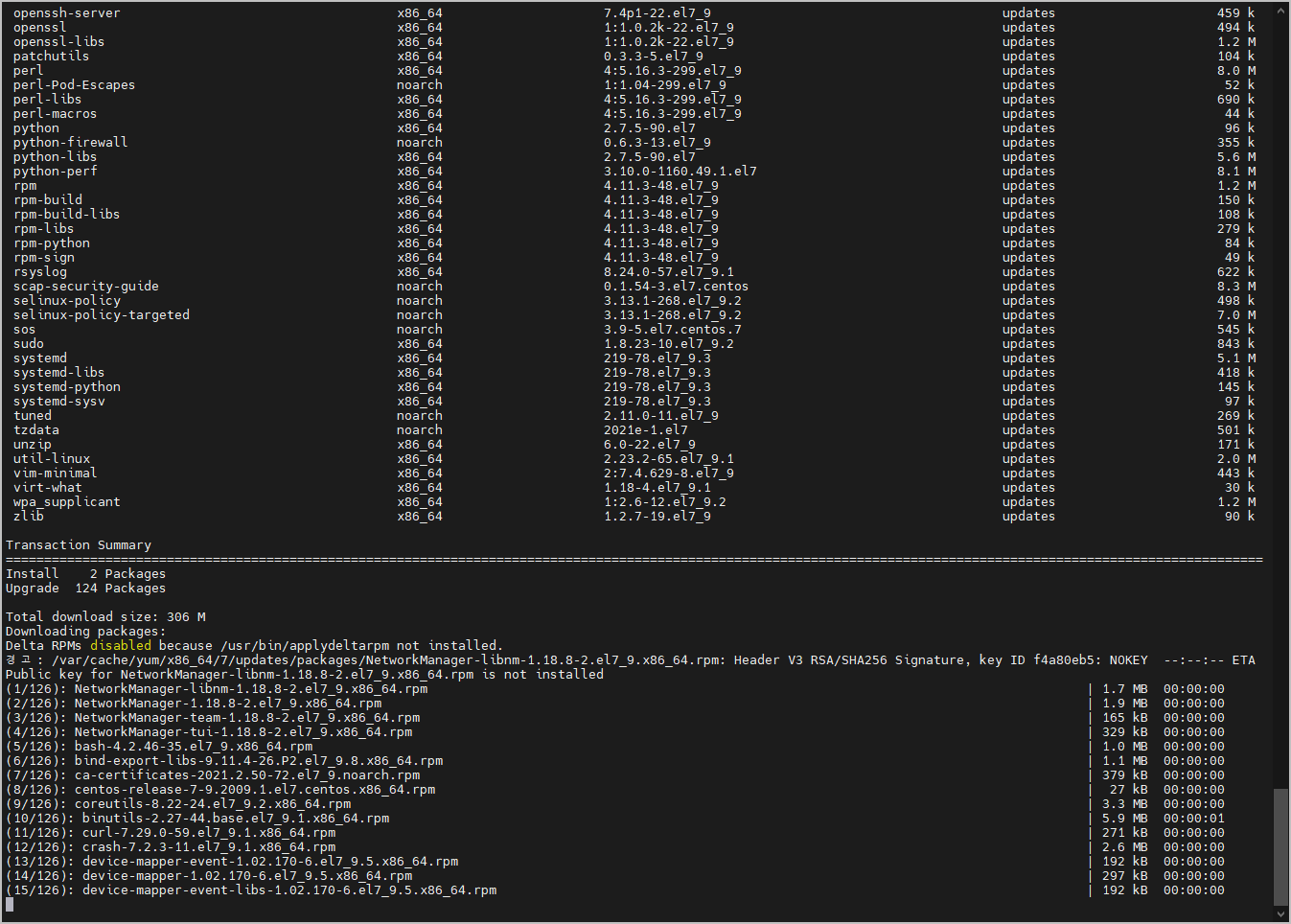Image resolution: width=1291 pixels, height=924 pixels.
Task: Click the 'patchutils' package name
Action: 52,57
